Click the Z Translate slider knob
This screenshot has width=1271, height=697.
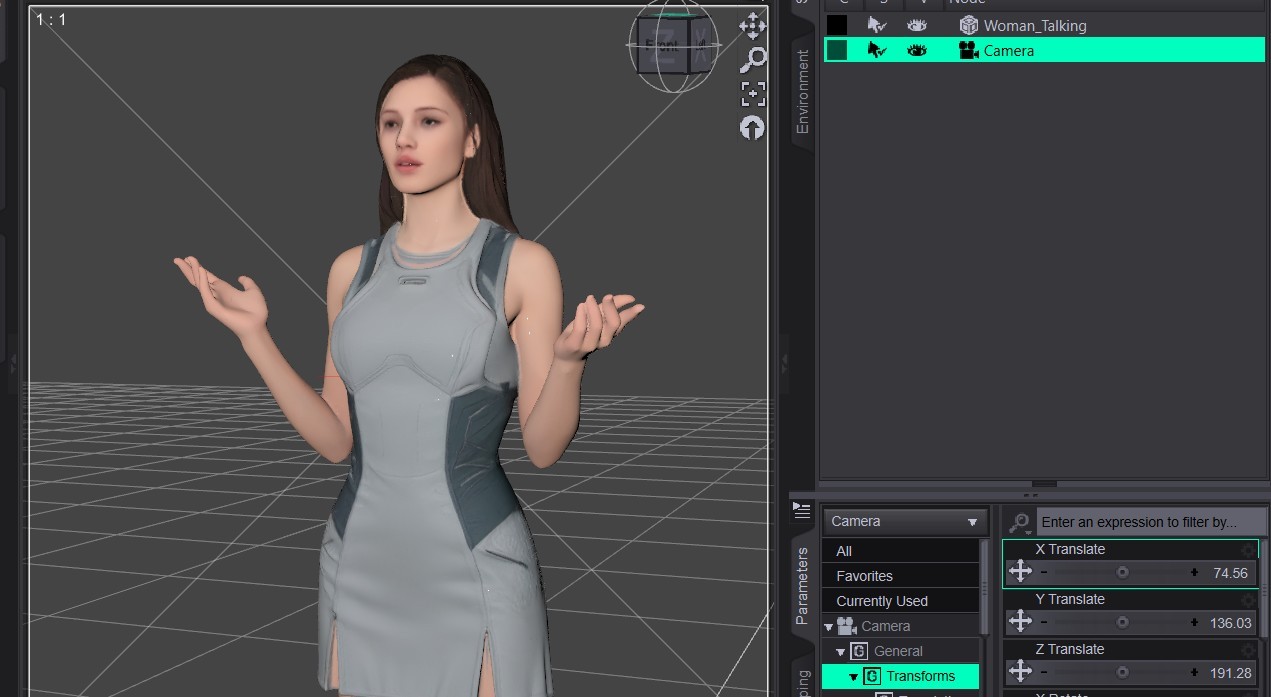click(1122, 672)
